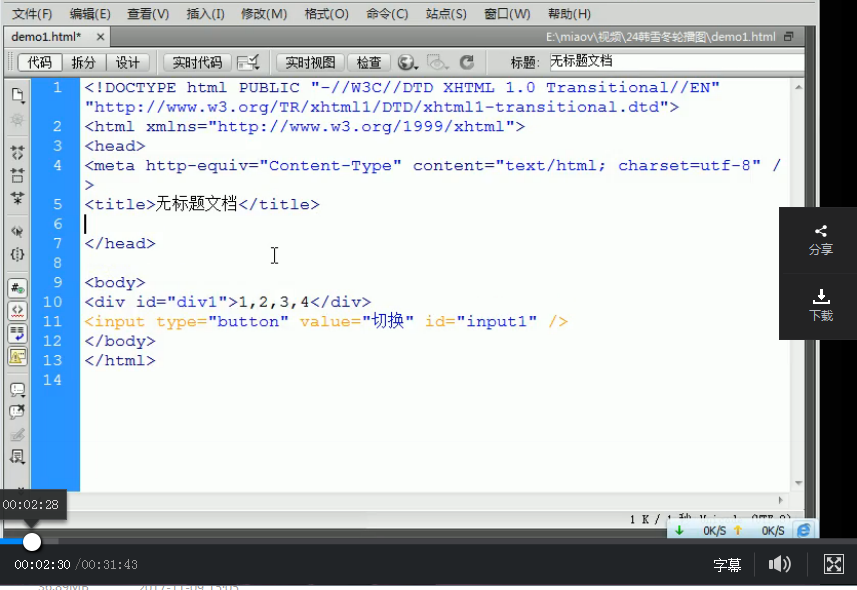This screenshot has height=590, width=857.
Task: Open the 格式(O) menu
Action: click(x=326, y=14)
